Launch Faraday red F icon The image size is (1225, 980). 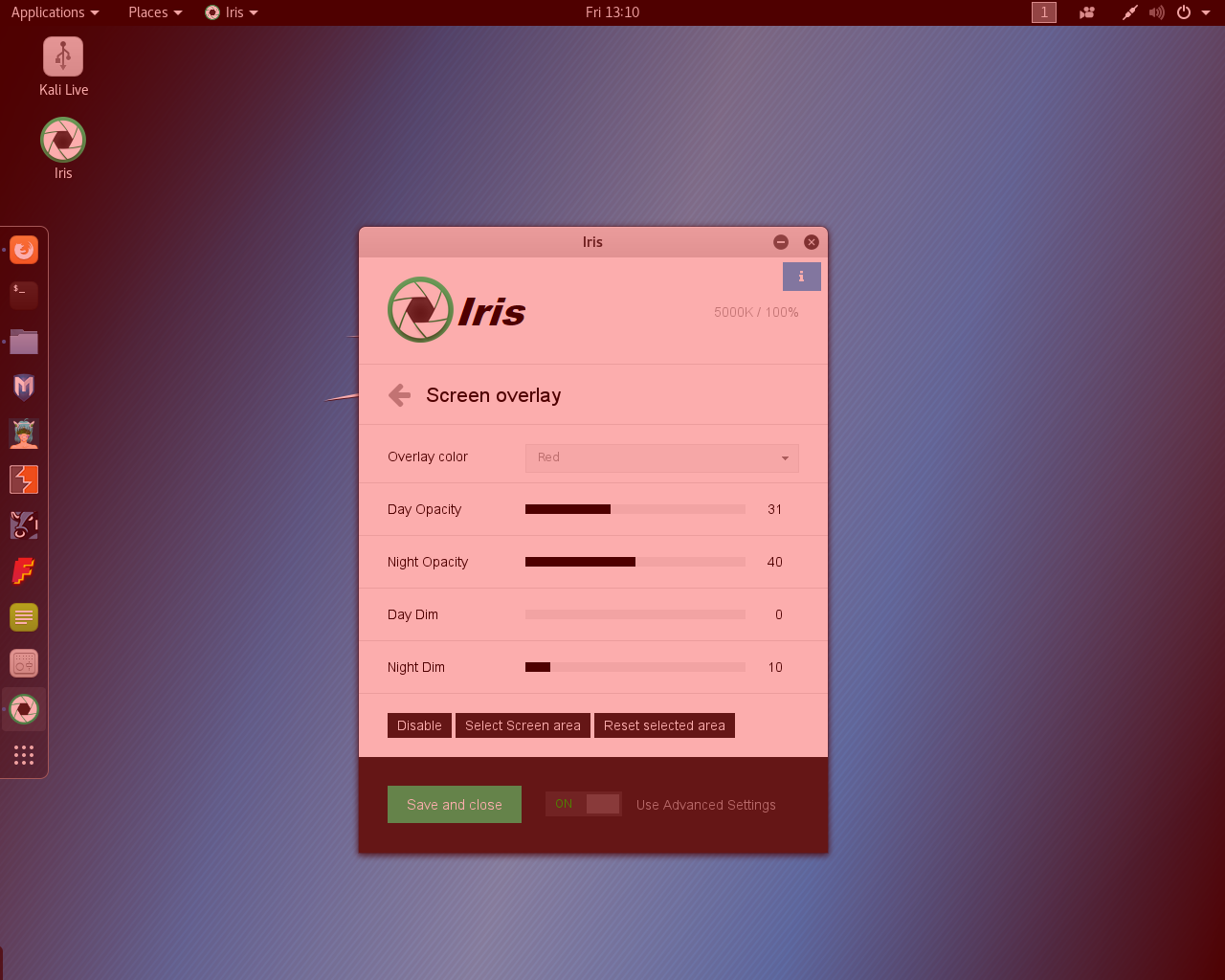pos(24,571)
